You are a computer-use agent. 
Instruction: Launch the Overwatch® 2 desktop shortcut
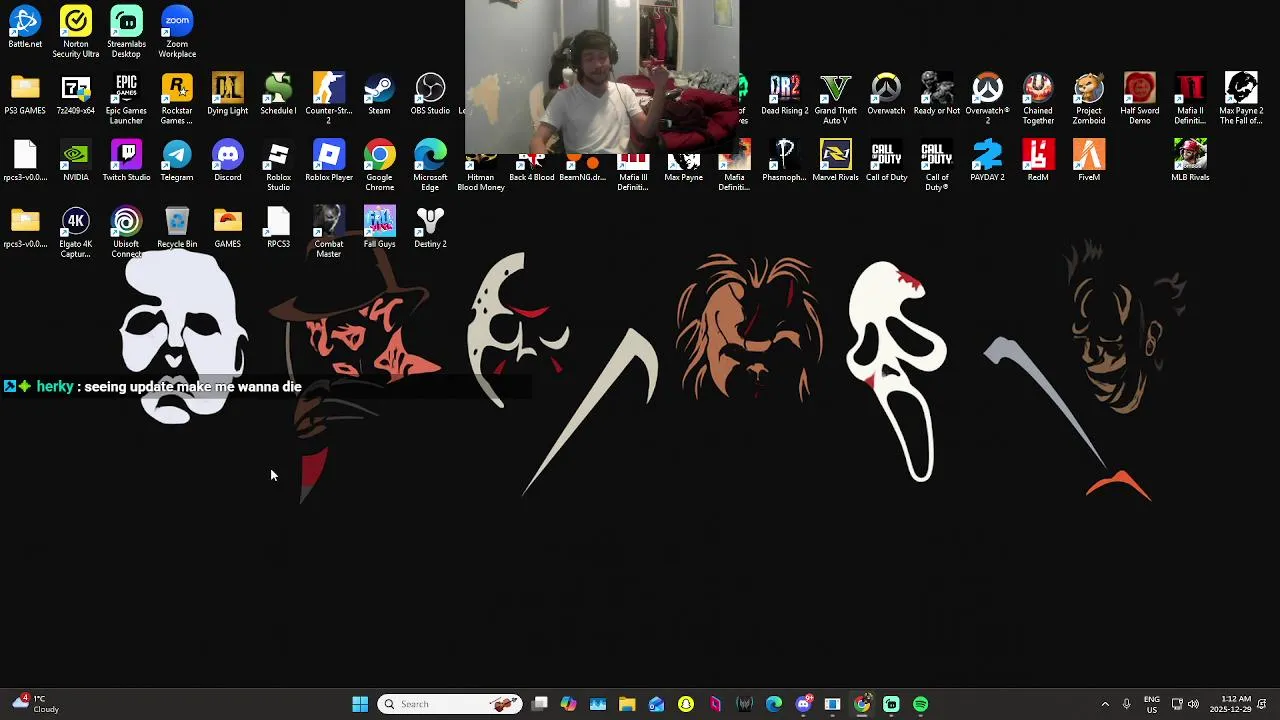pos(987,99)
